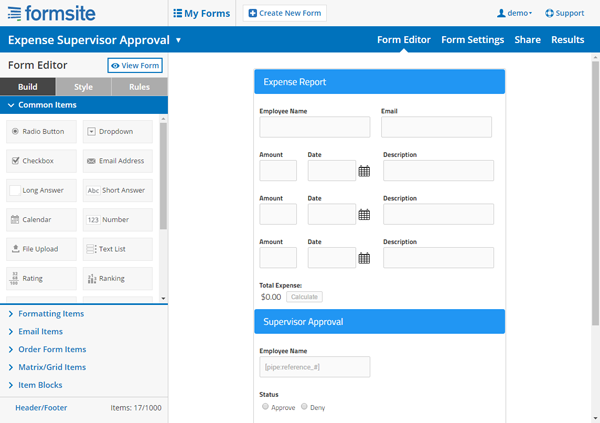Switch to the Style tab
Viewport: 600px width, 423px height.
84,87
